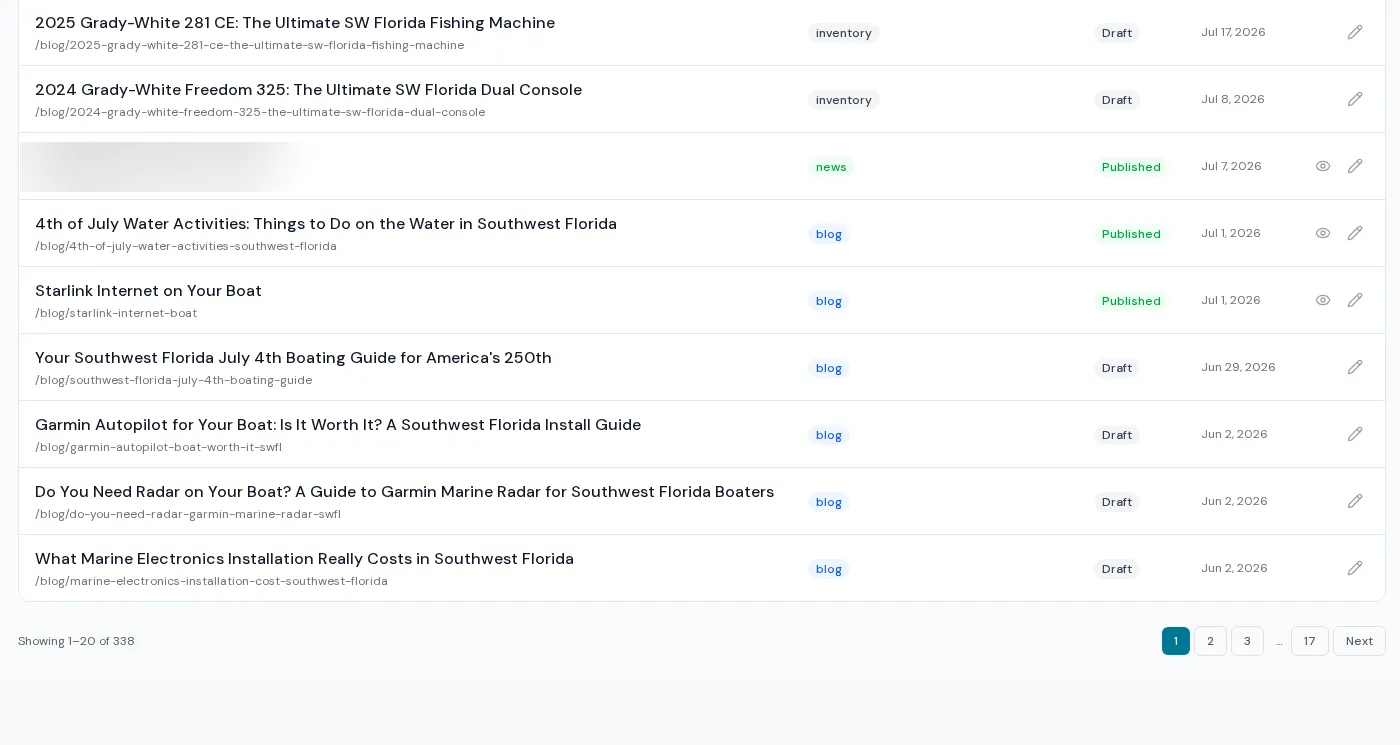This screenshot has width=1400, height=745.
Task: Open Do You Need Radar on Your Boat title
Action: (x=404, y=492)
